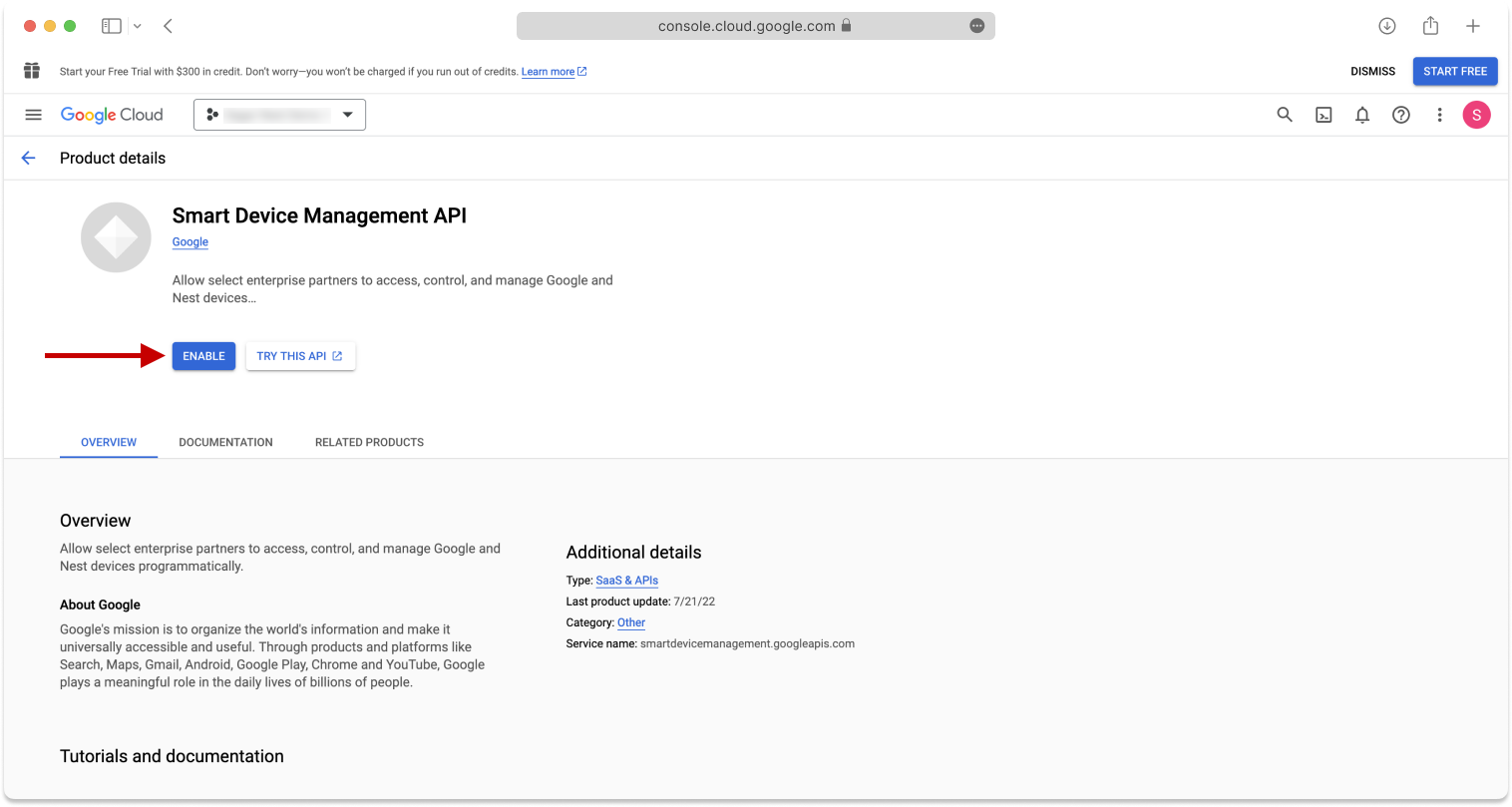
Task: Activate the Cloud Shell terminal icon
Action: point(1323,114)
